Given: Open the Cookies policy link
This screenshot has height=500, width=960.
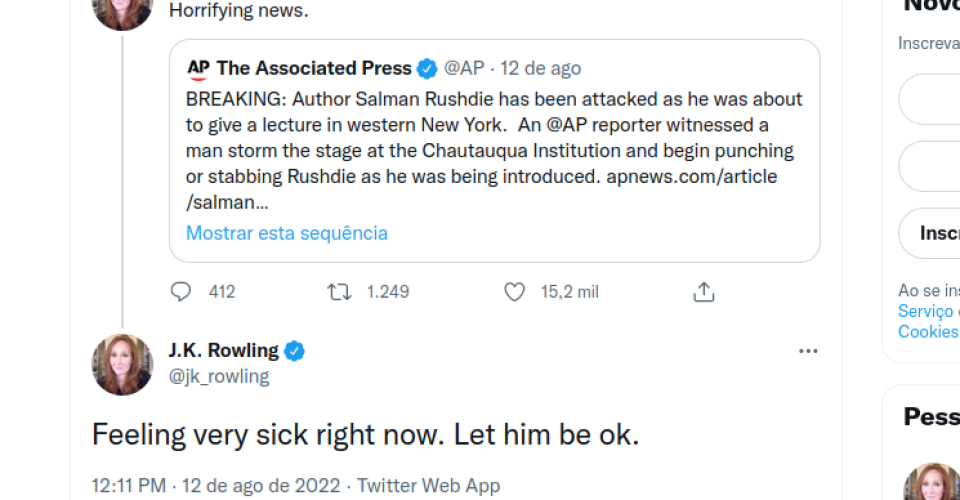Looking at the screenshot, I should coord(928,331).
